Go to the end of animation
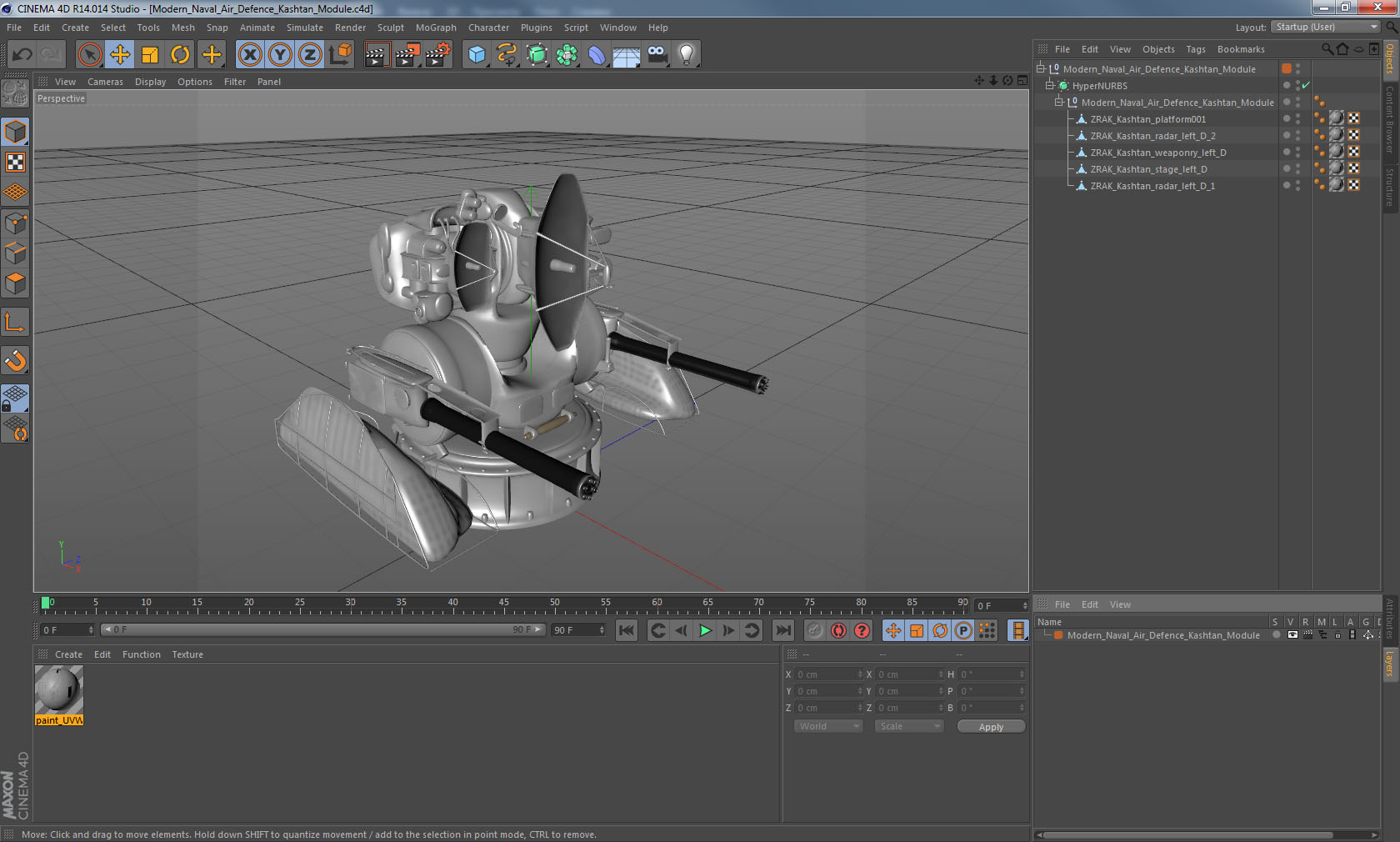 click(x=782, y=630)
